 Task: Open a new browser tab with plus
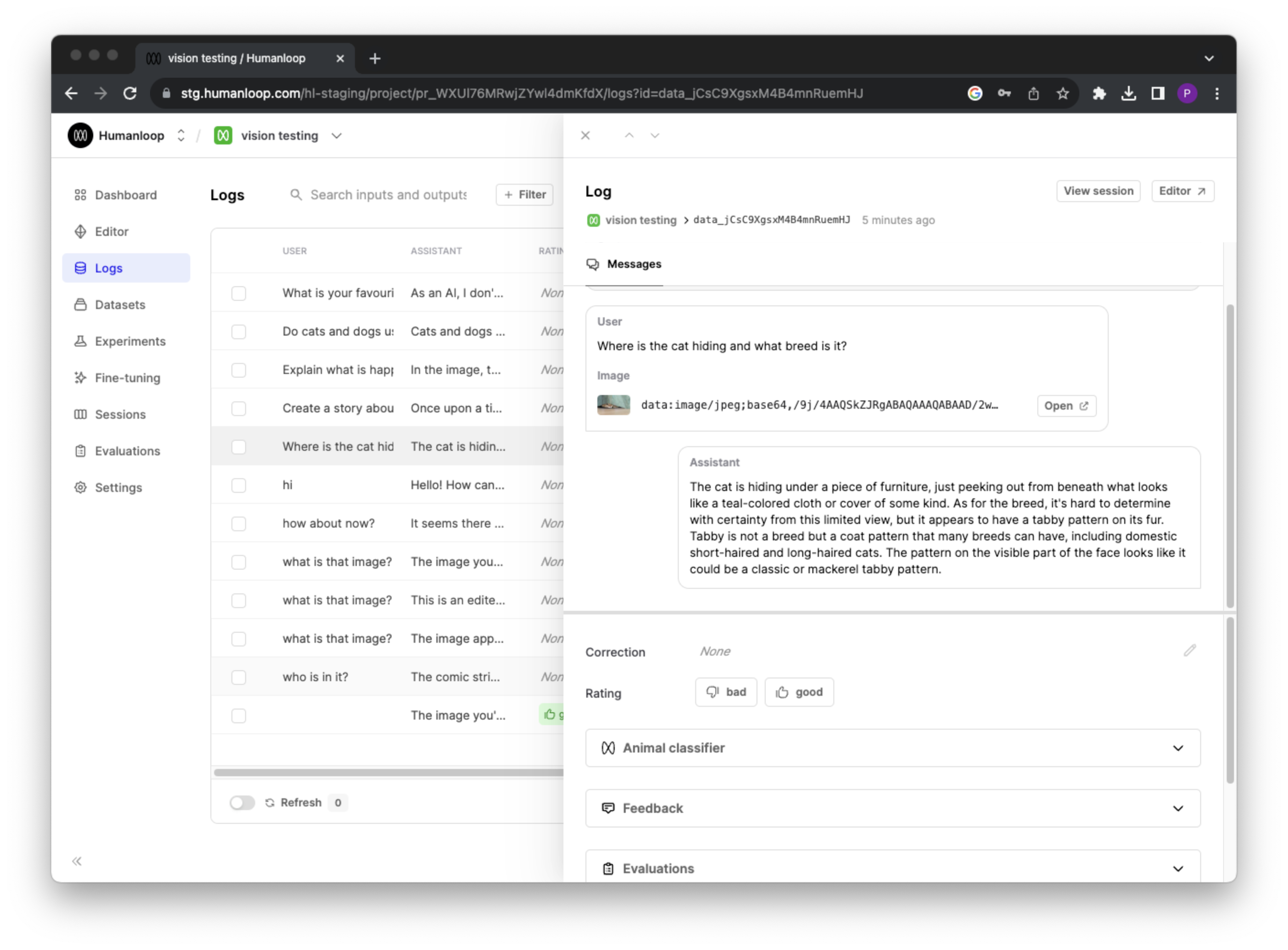pos(375,59)
